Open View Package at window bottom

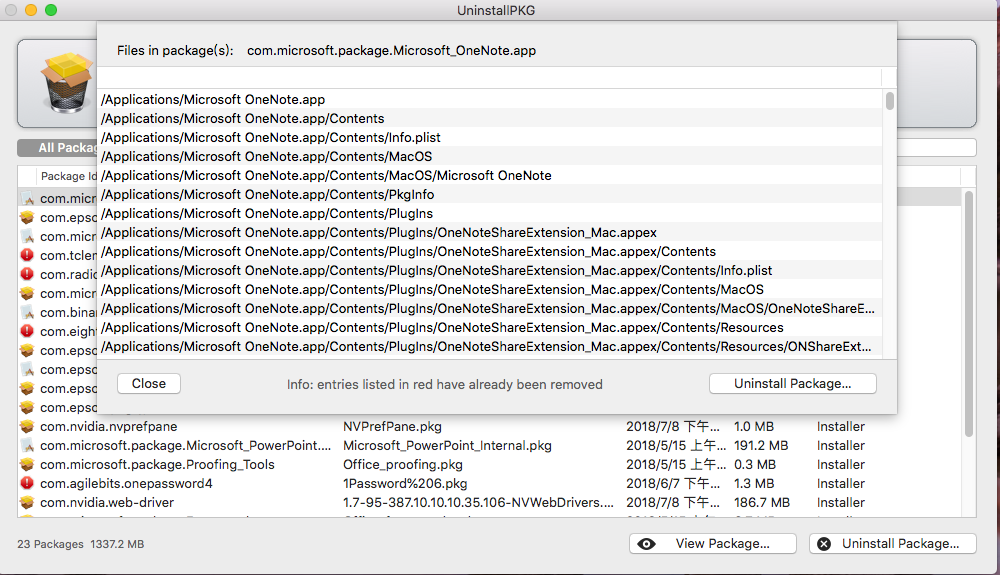712,543
